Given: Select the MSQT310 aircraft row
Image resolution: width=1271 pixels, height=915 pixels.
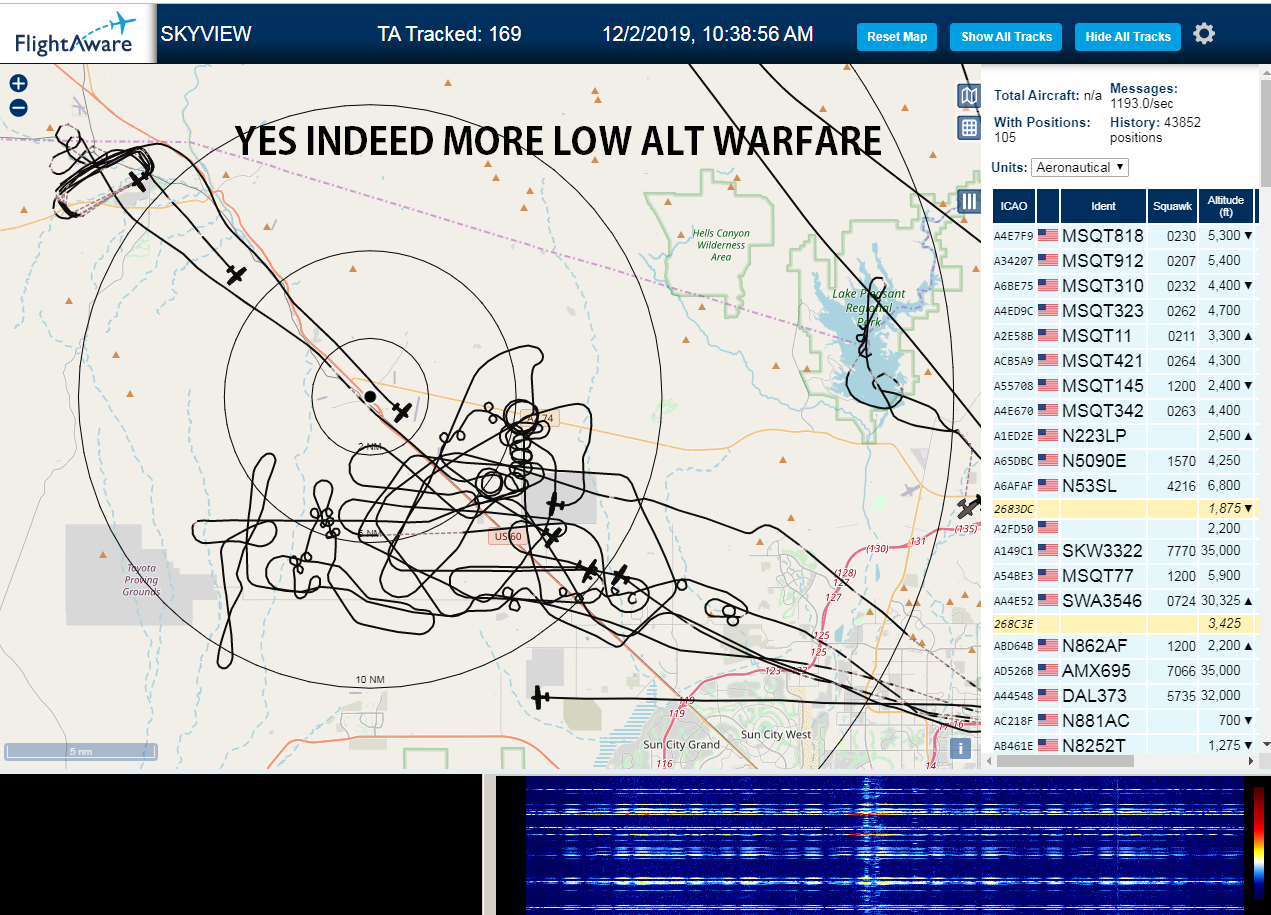Looking at the screenshot, I should point(1124,286).
